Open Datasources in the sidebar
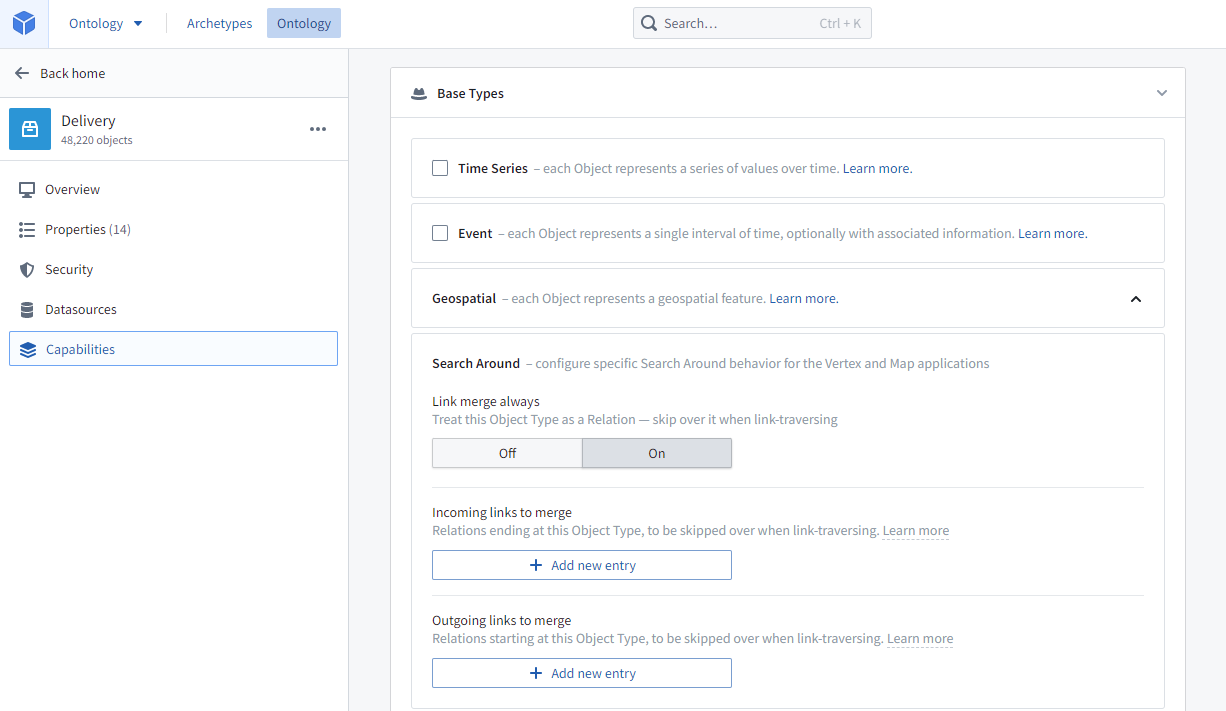This screenshot has width=1226, height=711. pyautogui.click(x=173, y=309)
